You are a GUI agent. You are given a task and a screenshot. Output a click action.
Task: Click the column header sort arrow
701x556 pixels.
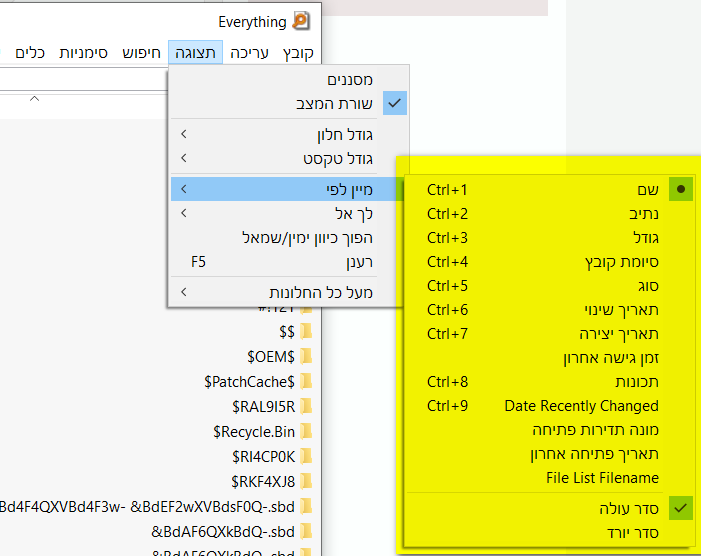[x=34, y=98]
